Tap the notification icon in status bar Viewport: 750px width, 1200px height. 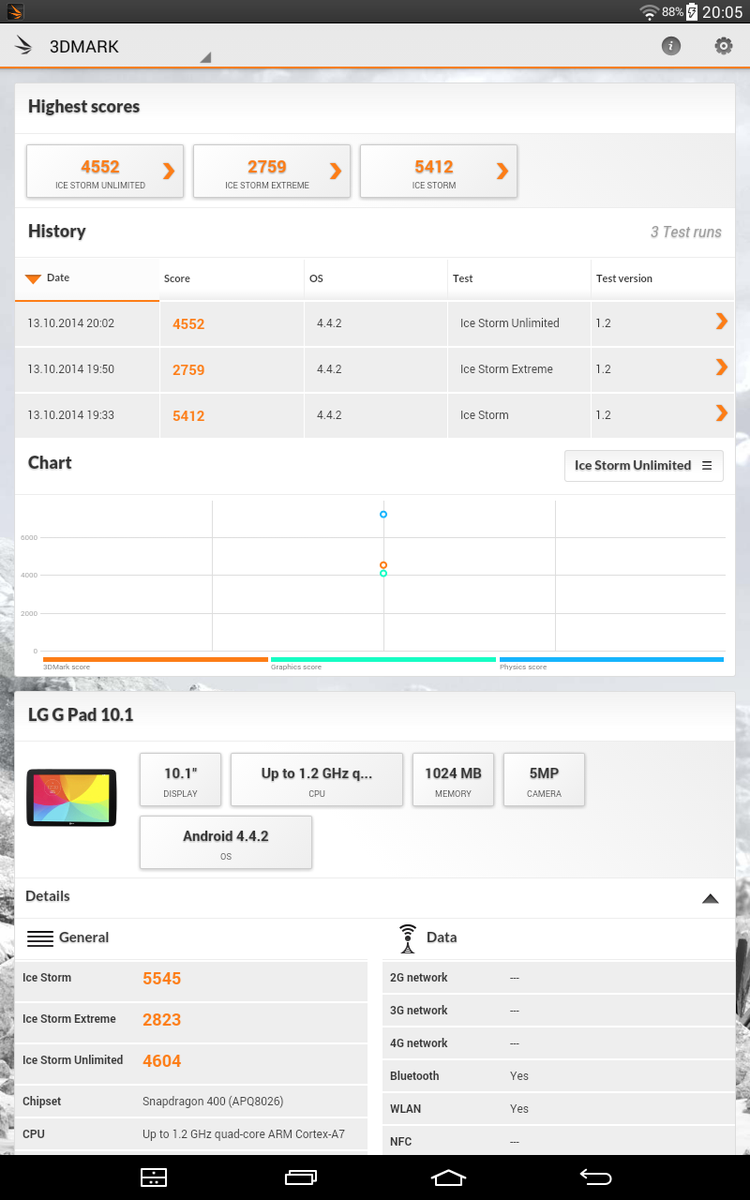click(x=15, y=12)
